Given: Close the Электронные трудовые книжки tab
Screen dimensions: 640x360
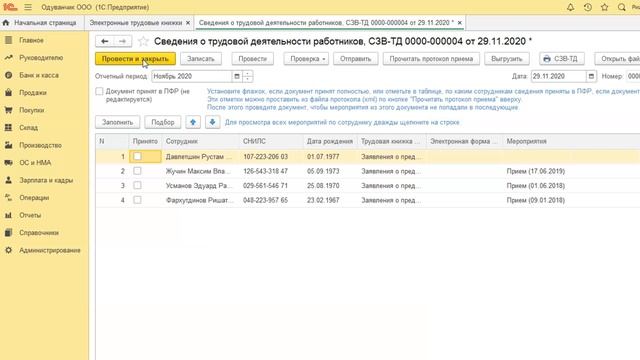Looking at the screenshot, I should pos(188,23).
